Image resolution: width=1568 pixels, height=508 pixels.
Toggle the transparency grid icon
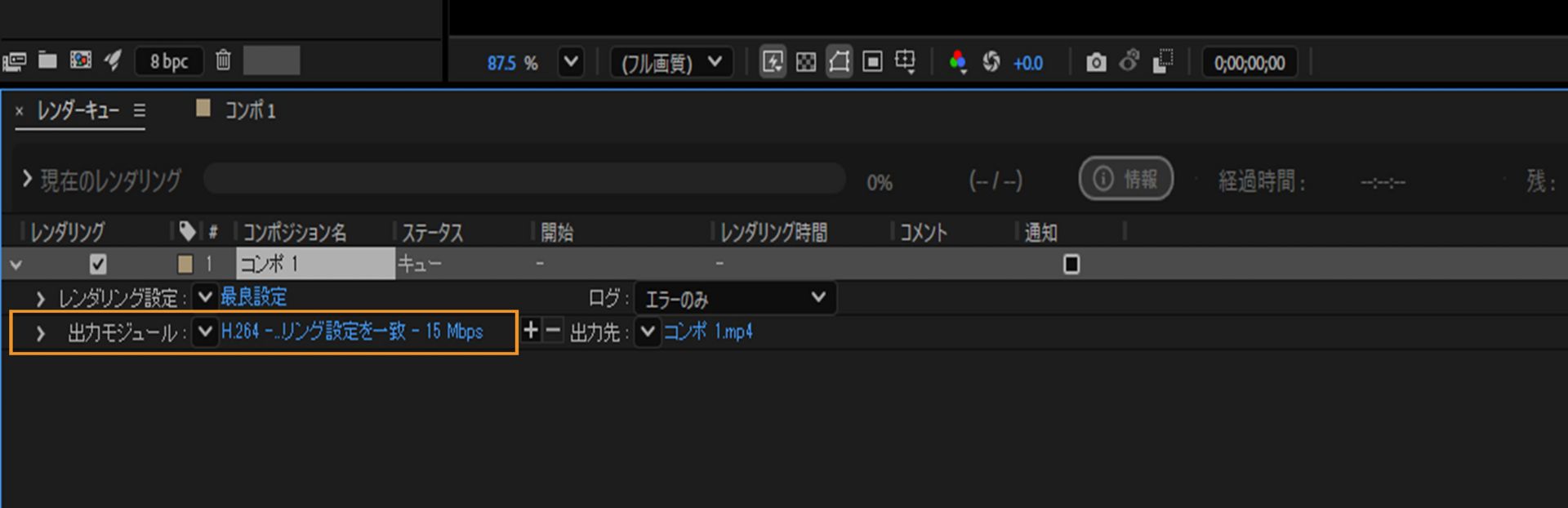click(805, 62)
